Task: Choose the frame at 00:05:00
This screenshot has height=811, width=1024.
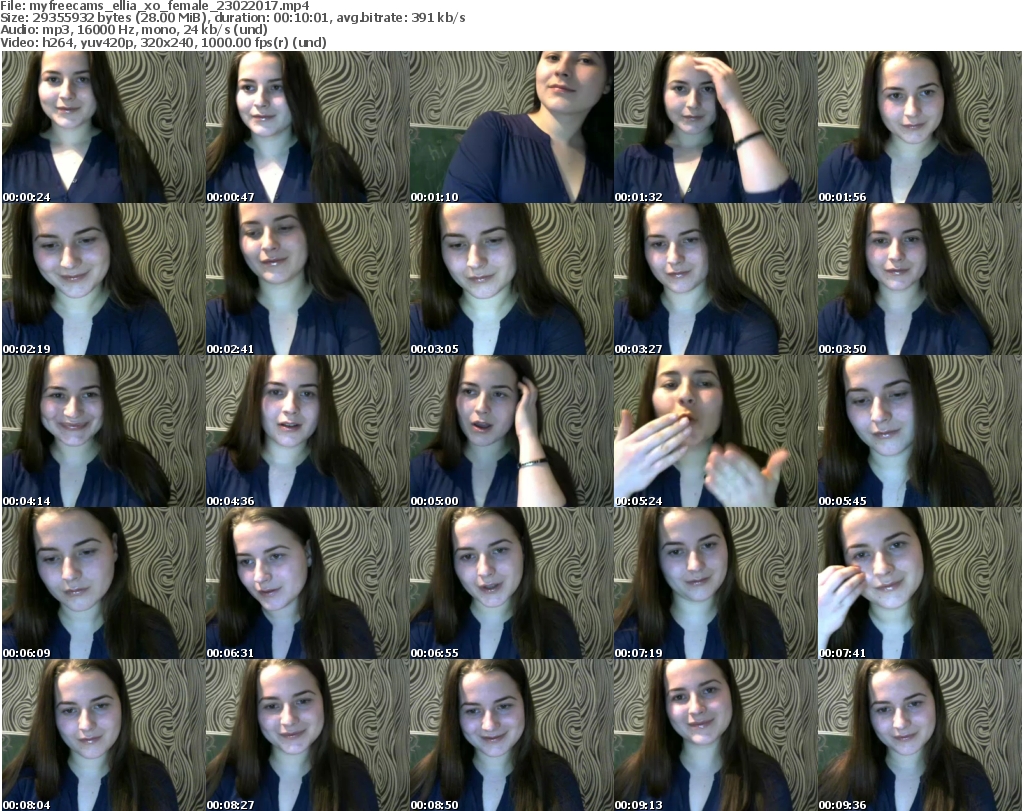Action: (511, 431)
